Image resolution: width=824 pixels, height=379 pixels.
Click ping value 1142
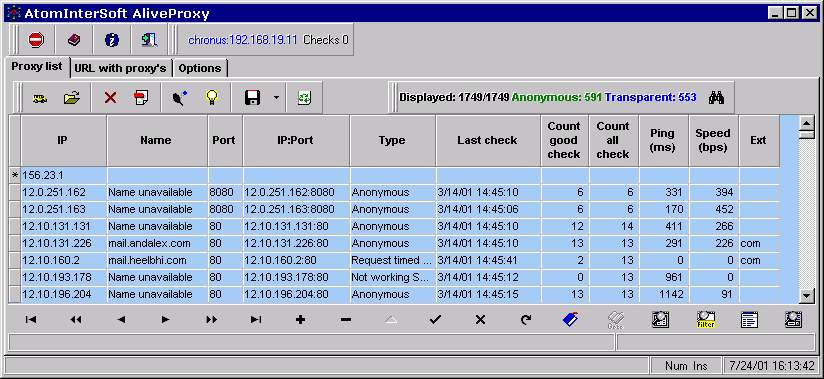click(x=664, y=294)
